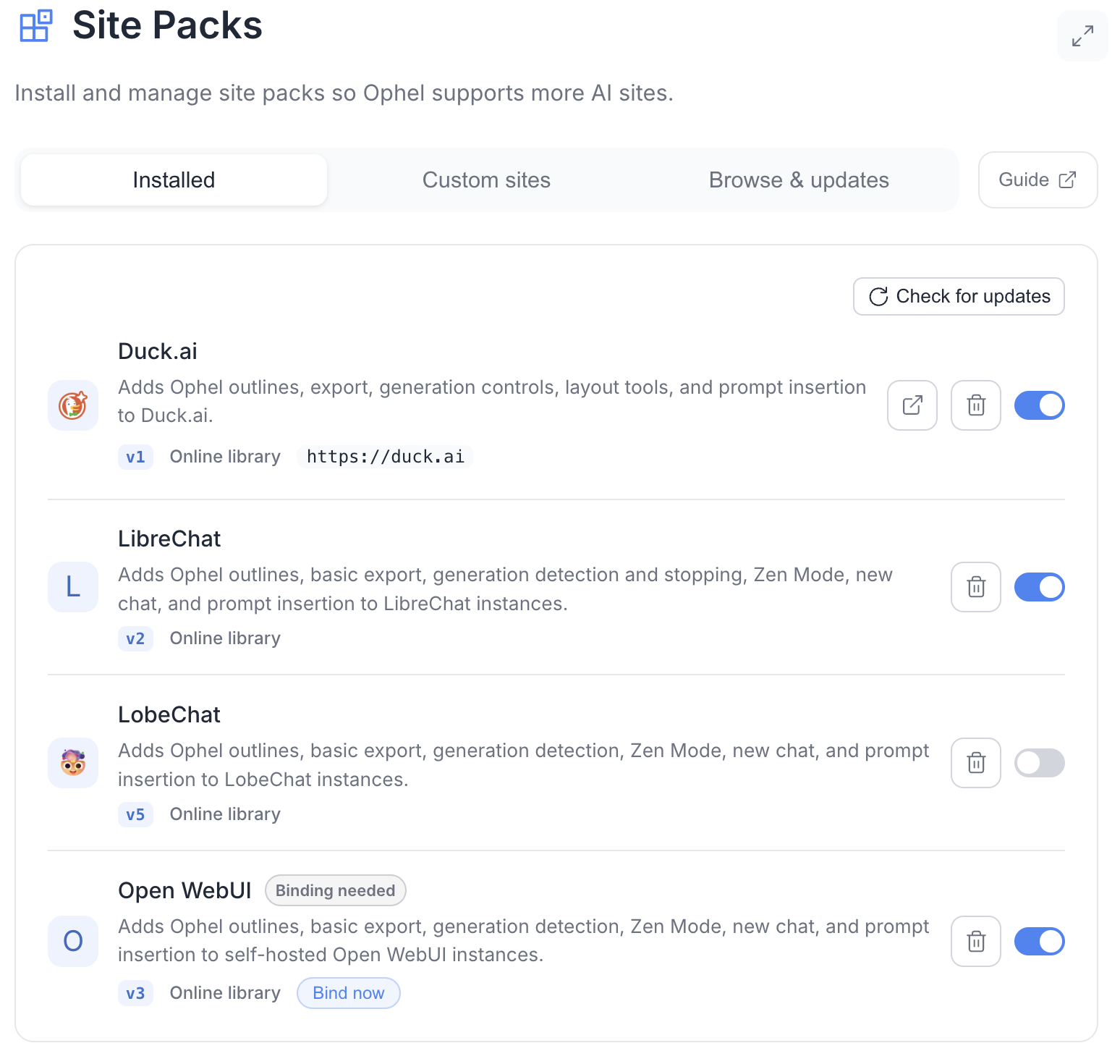1120x1064 pixels.
Task: Click the v3 version badge
Action: point(135,993)
